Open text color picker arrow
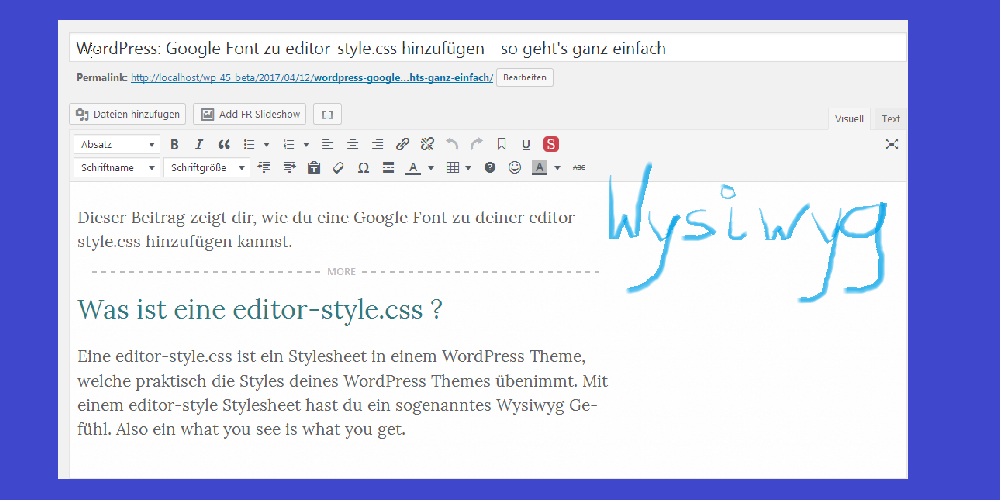 pyautogui.click(x=431, y=168)
